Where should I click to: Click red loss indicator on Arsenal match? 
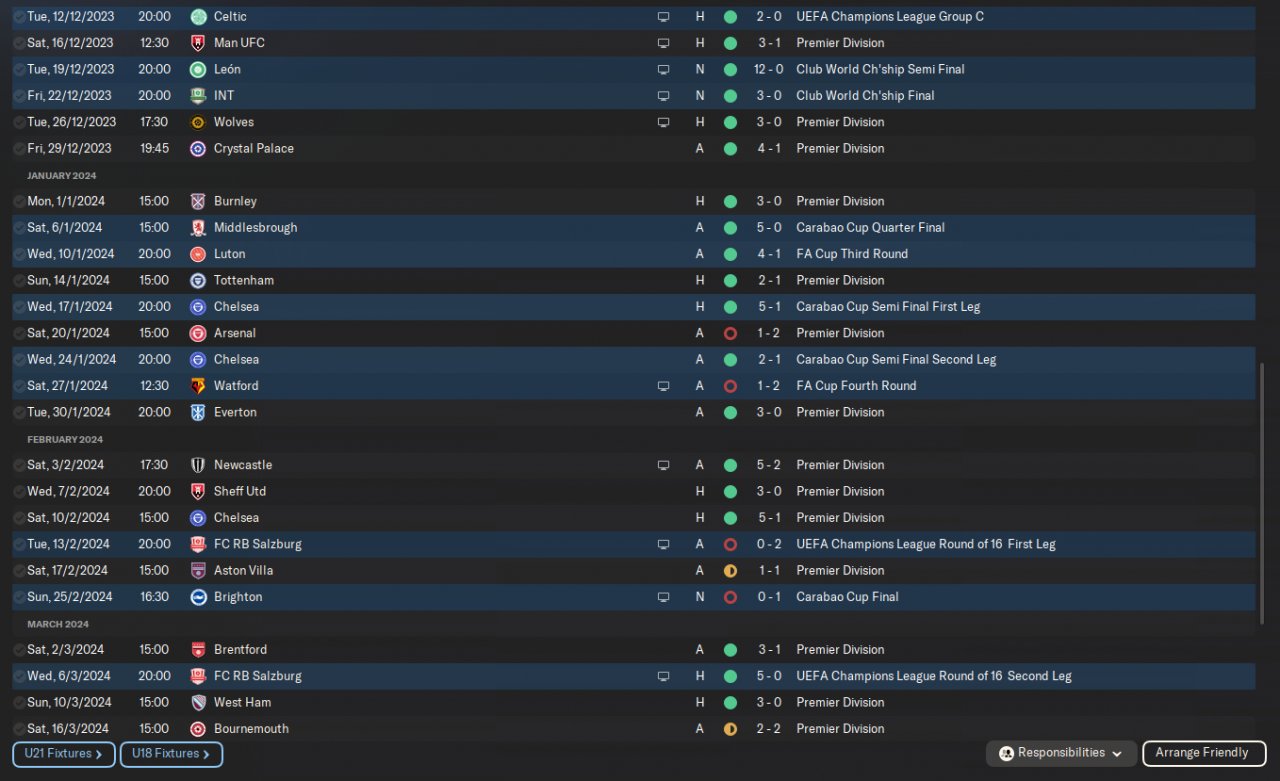point(730,333)
